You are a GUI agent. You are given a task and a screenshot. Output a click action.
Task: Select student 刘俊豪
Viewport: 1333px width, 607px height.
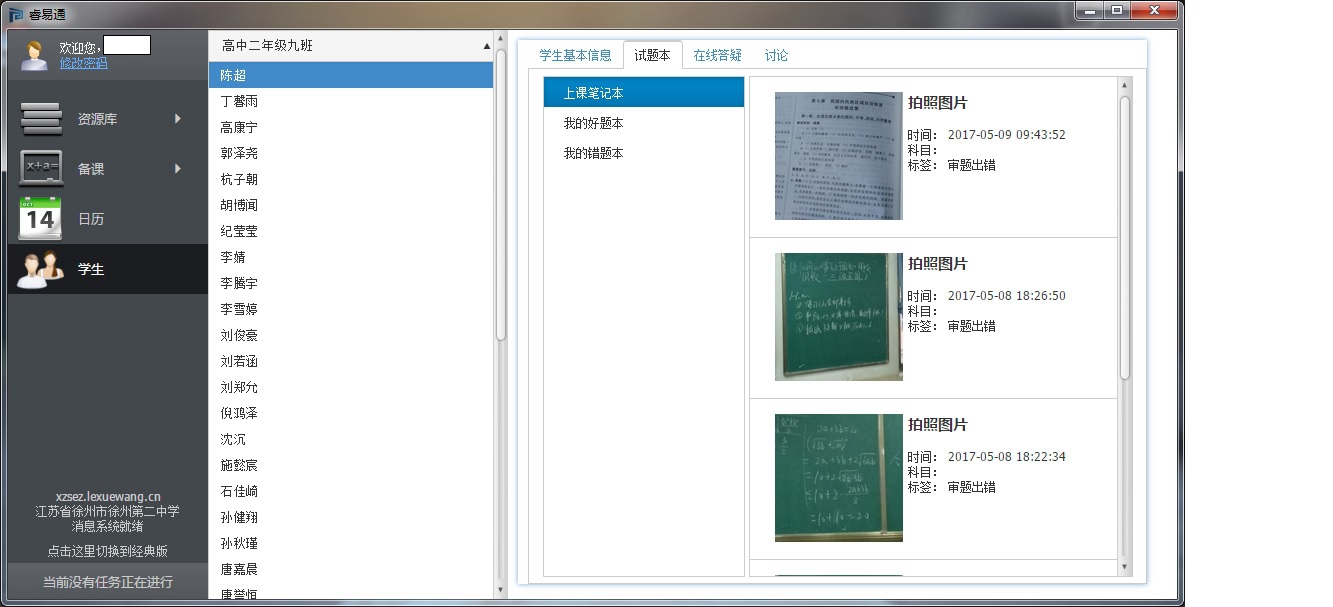pyautogui.click(x=351, y=335)
